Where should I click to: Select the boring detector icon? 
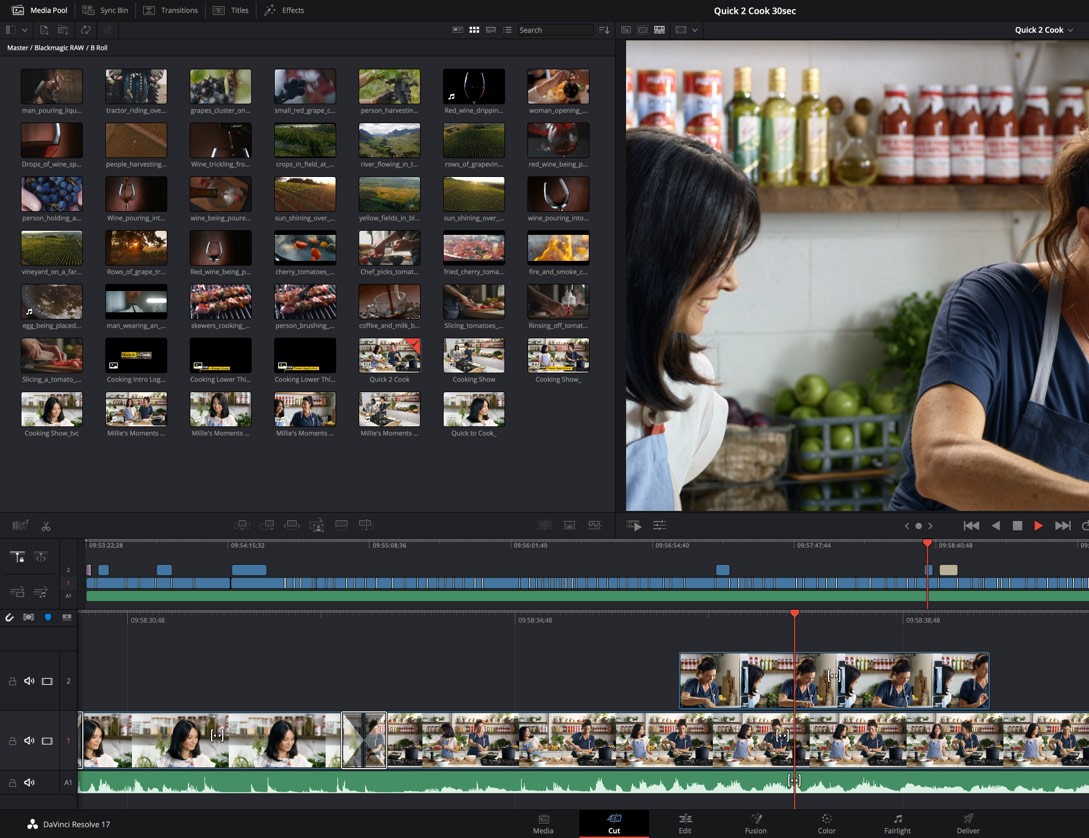click(x=19, y=526)
